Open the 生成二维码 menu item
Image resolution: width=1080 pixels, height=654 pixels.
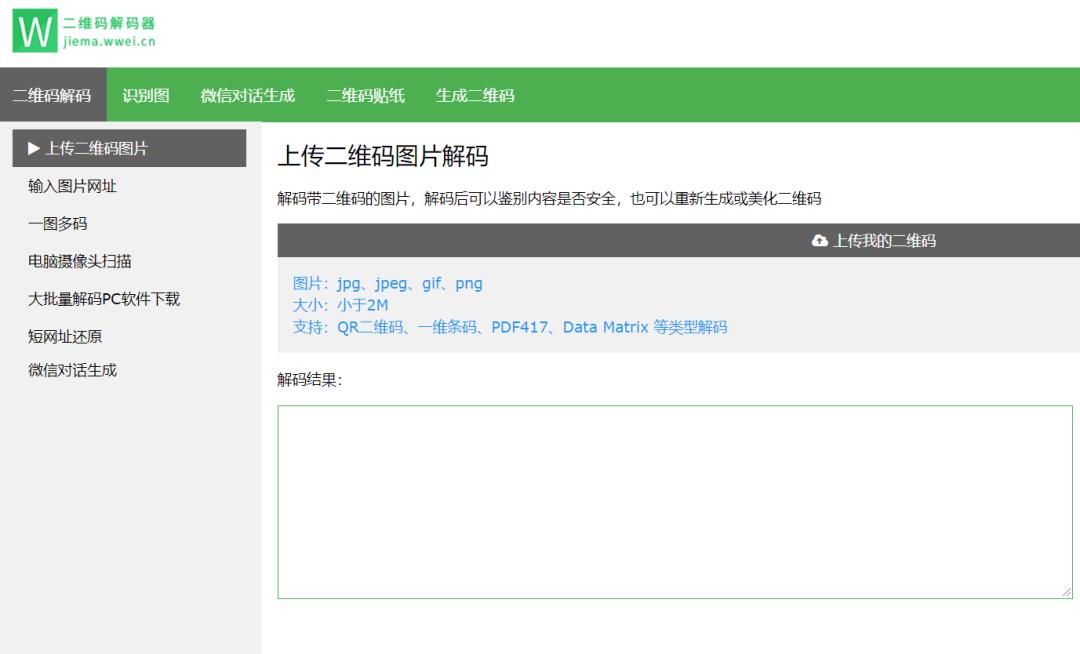click(x=477, y=96)
